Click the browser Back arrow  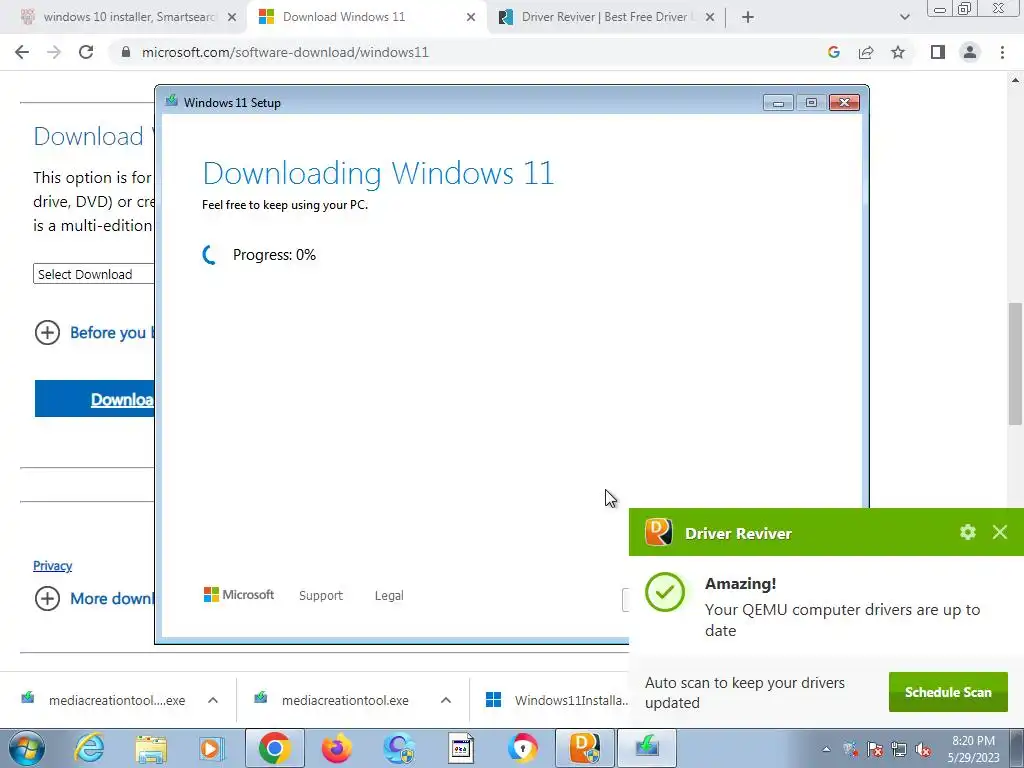click(22, 52)
